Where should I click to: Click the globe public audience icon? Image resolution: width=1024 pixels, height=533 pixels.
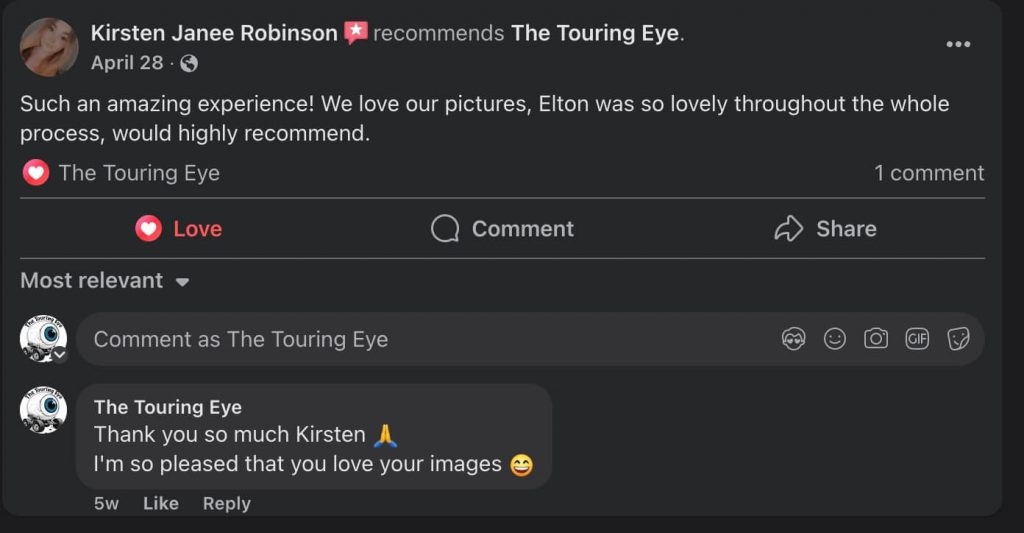189,63
